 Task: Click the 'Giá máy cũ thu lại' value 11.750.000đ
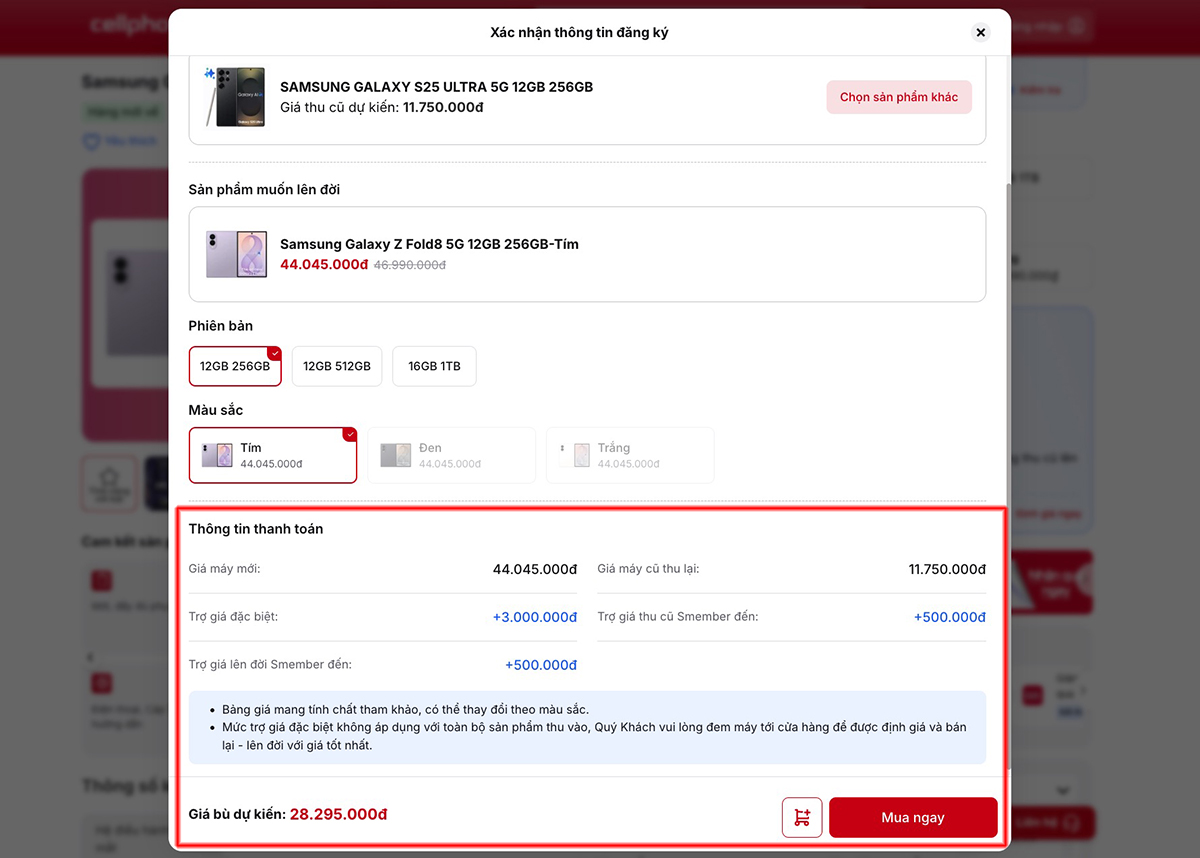(x=947, y=569)
